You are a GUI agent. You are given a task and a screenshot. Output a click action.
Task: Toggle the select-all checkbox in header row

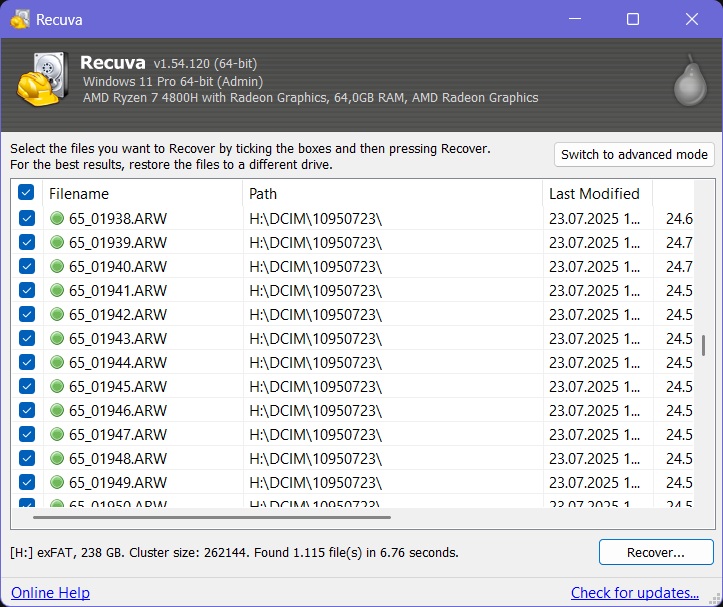(x=26, y=192)
